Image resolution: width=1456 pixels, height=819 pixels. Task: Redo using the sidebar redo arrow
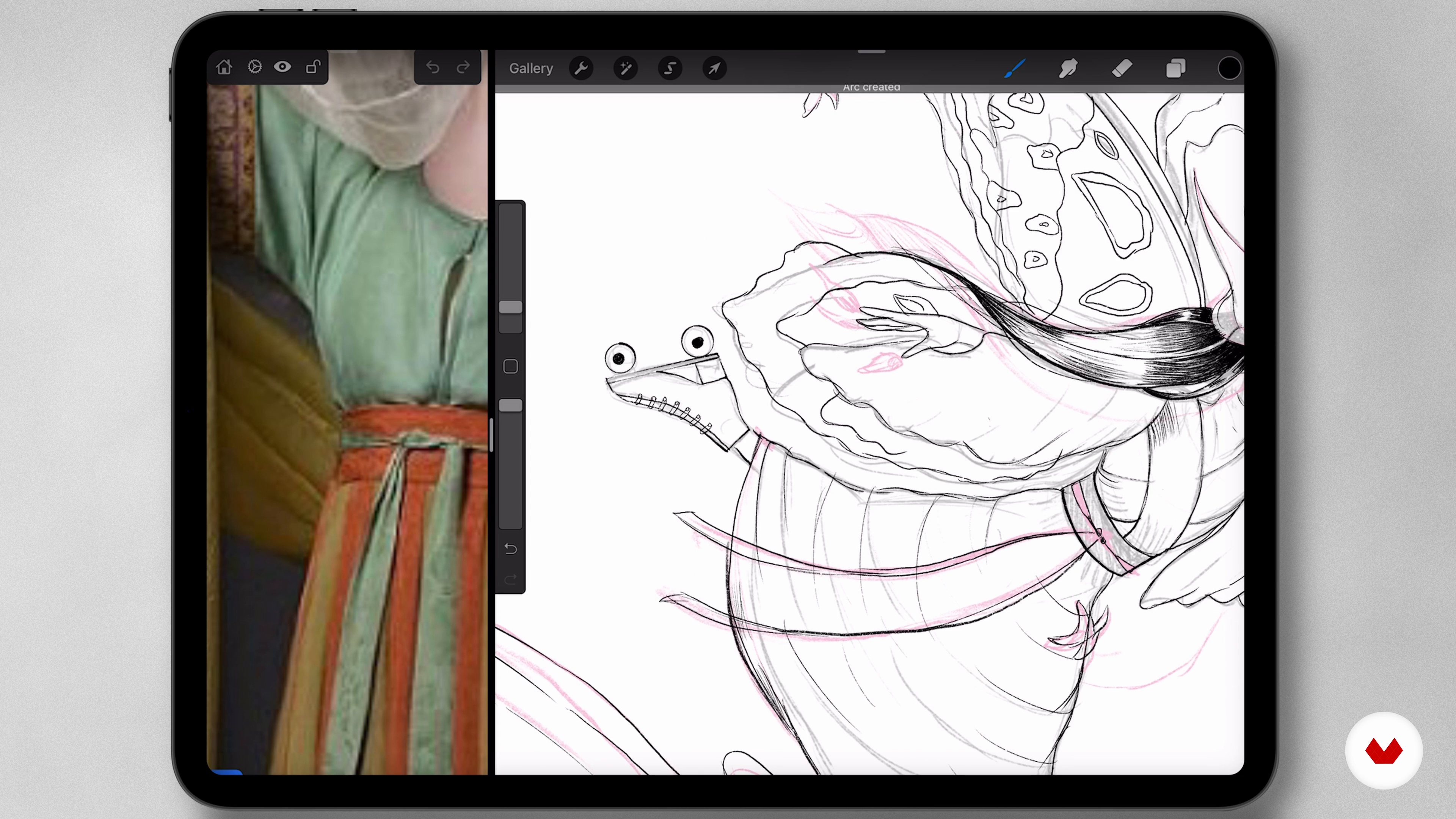tap(510, 579)
